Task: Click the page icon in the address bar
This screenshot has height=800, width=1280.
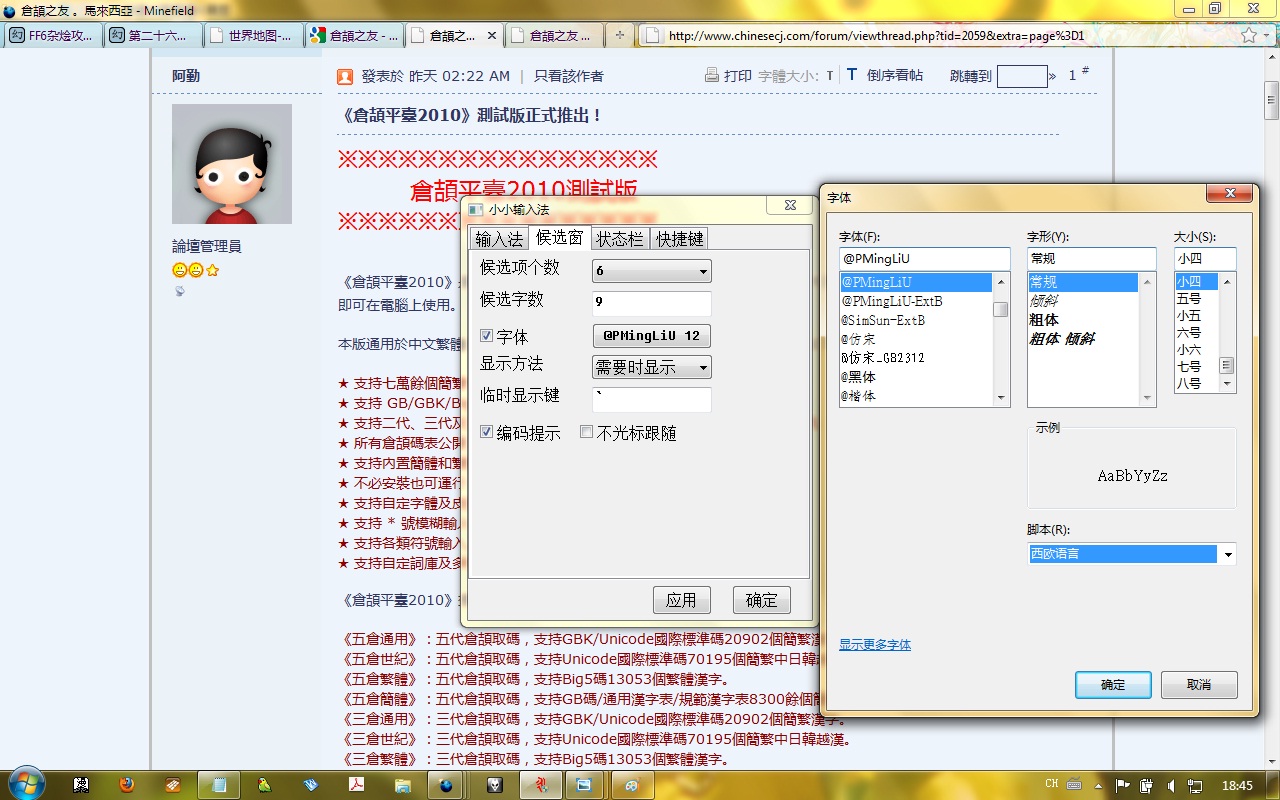Action: [x=650, y=35]
